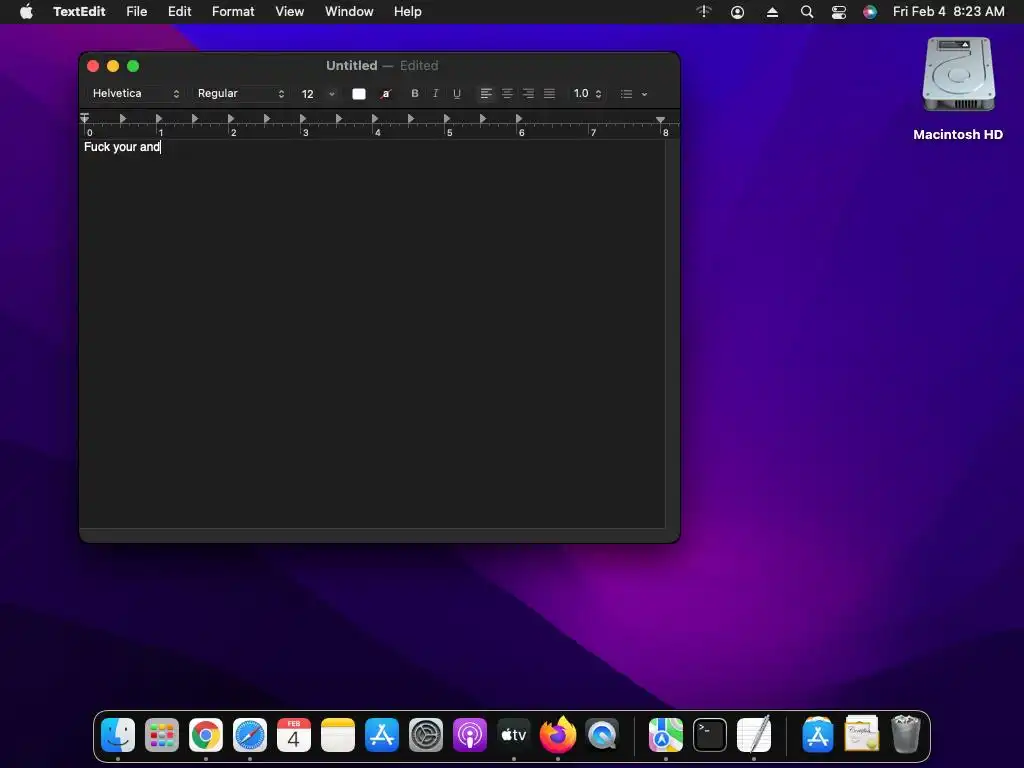Open Notes from the Dock
The height and width of the screenshot is (768, 1024).
pyautogui.click(x=338, y=735)
